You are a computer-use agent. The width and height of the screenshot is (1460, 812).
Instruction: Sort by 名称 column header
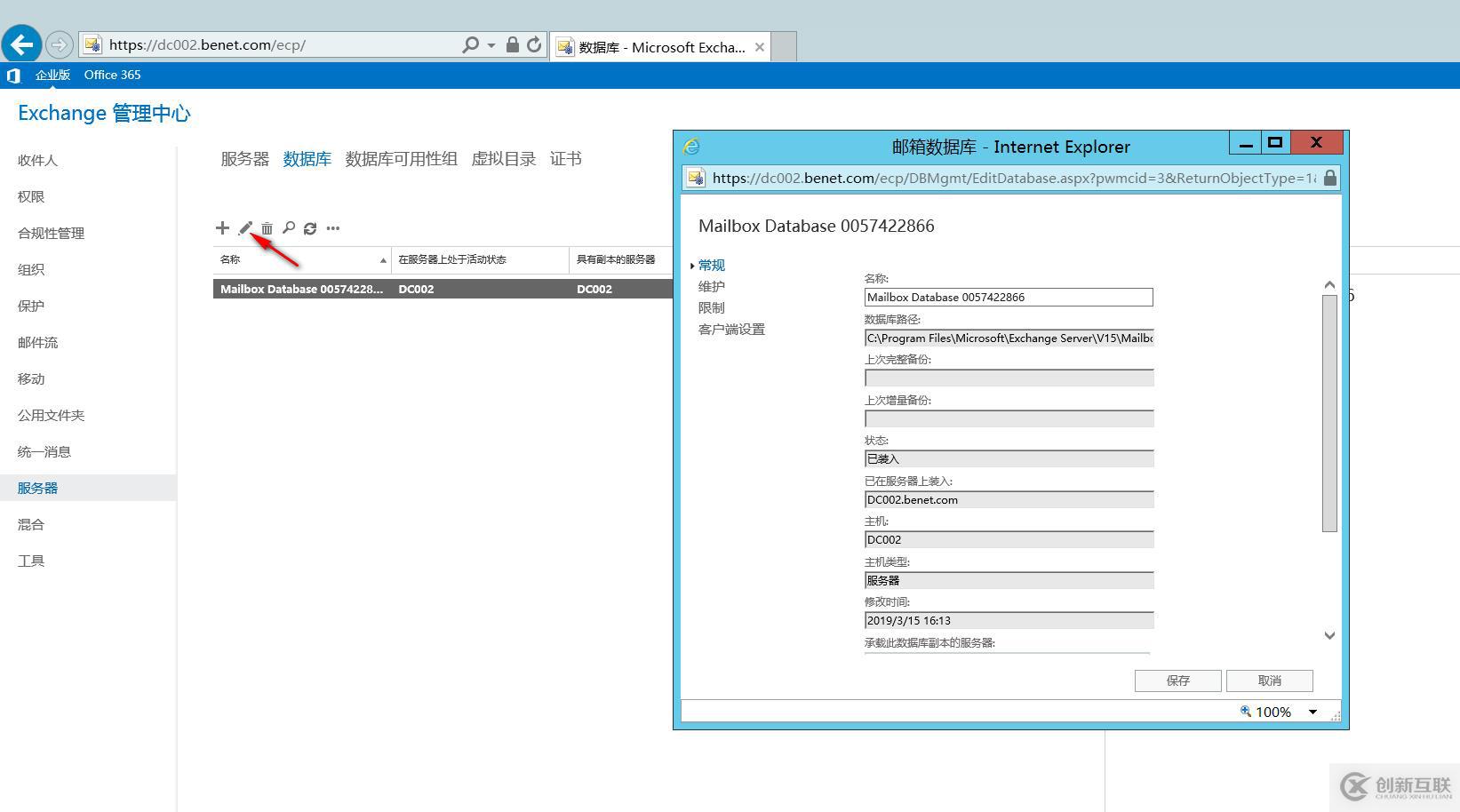(302, 259)
